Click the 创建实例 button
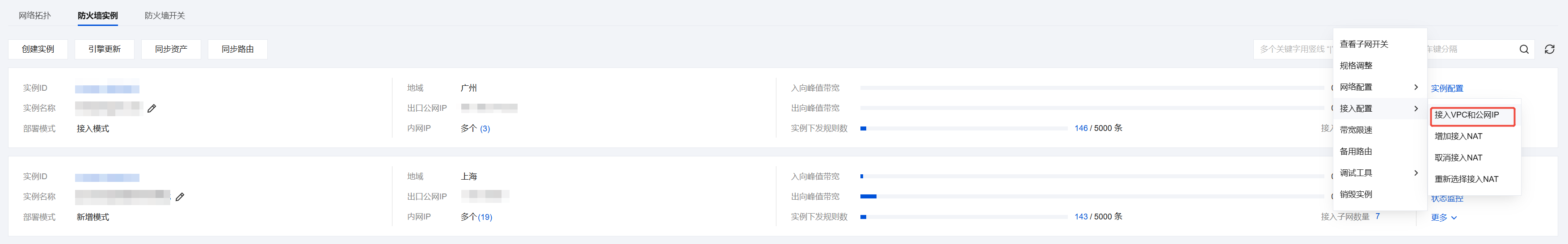The image size is (1568, 244). pos(38,49)
